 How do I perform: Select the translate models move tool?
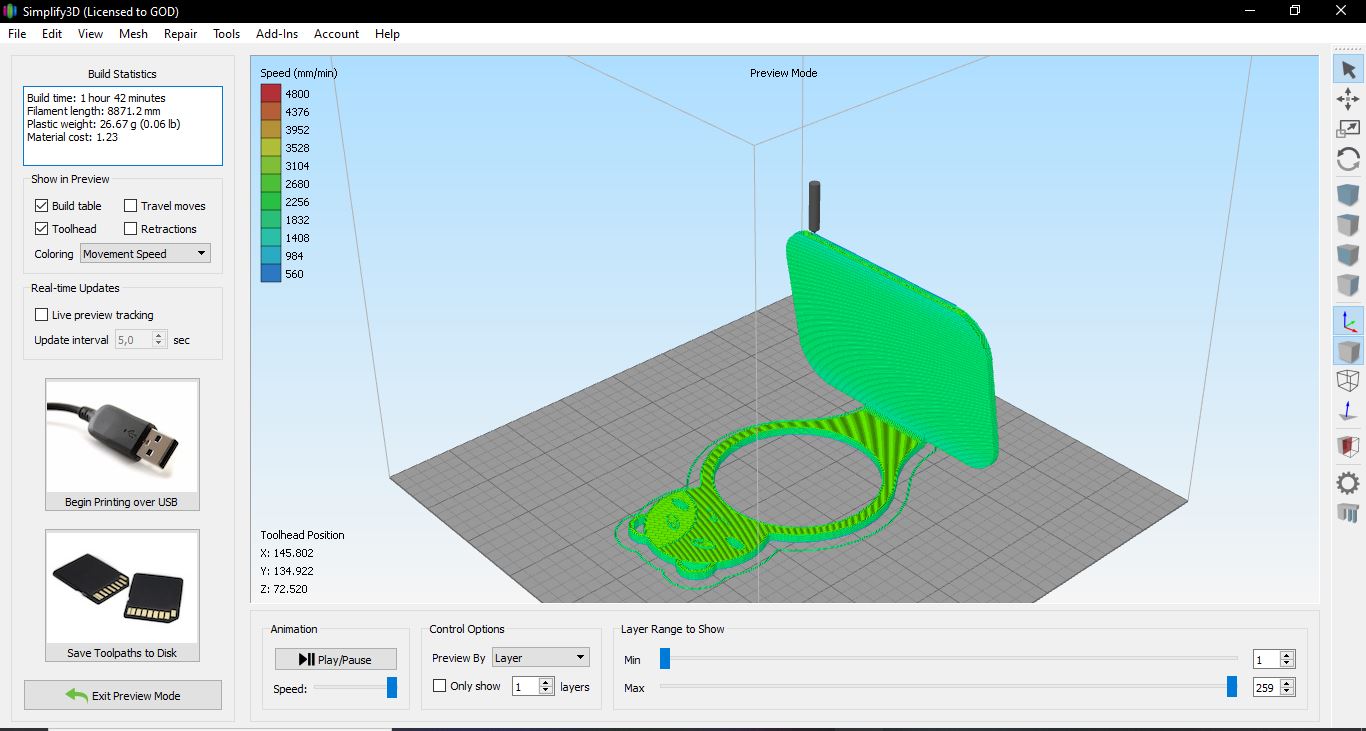coord(1348,98)
